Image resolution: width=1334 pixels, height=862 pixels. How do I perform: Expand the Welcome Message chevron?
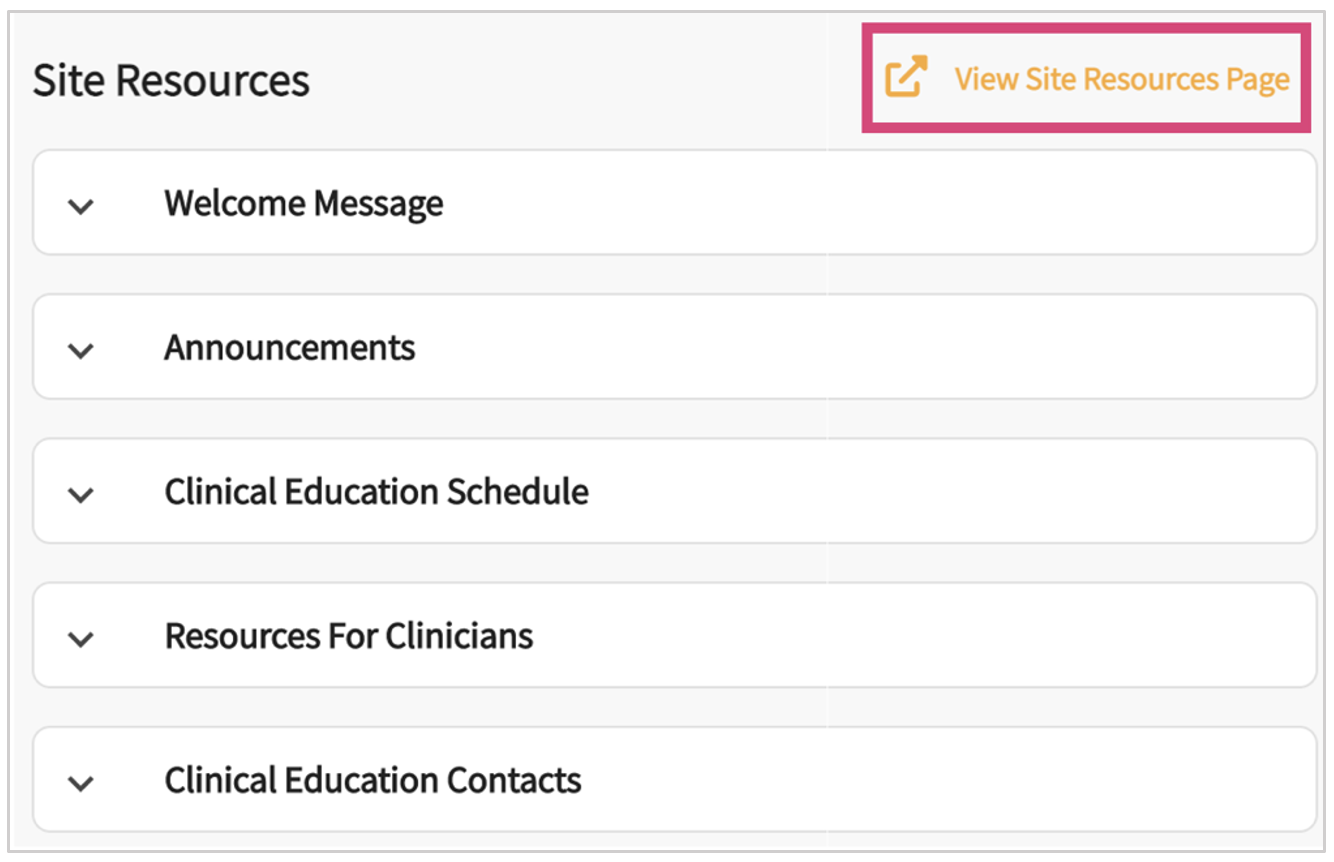81,206
